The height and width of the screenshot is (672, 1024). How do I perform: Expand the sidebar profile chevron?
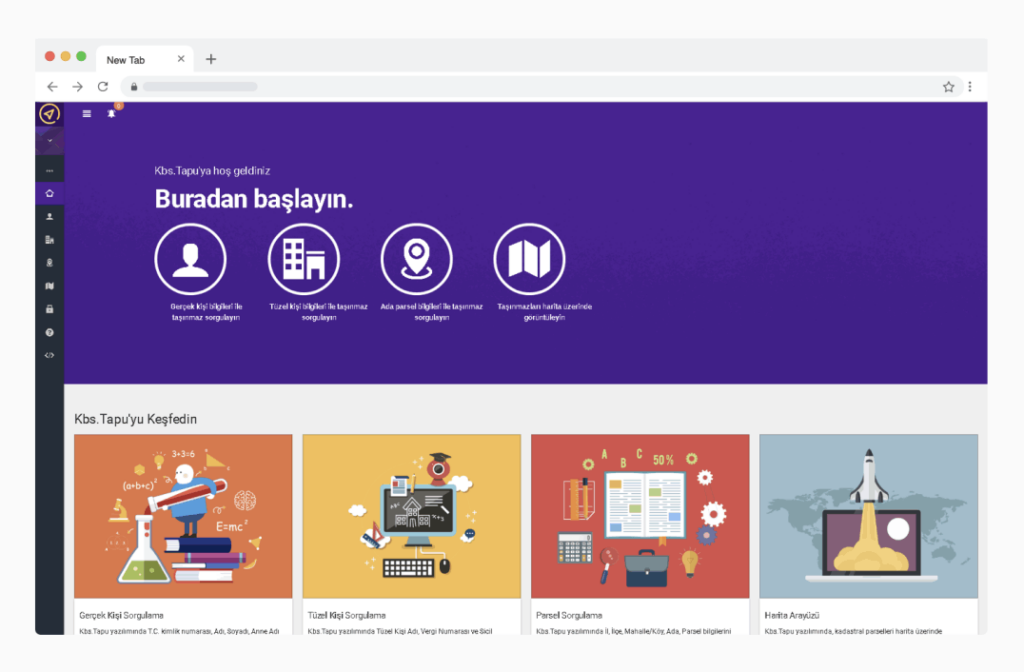[x=50, y=140]
